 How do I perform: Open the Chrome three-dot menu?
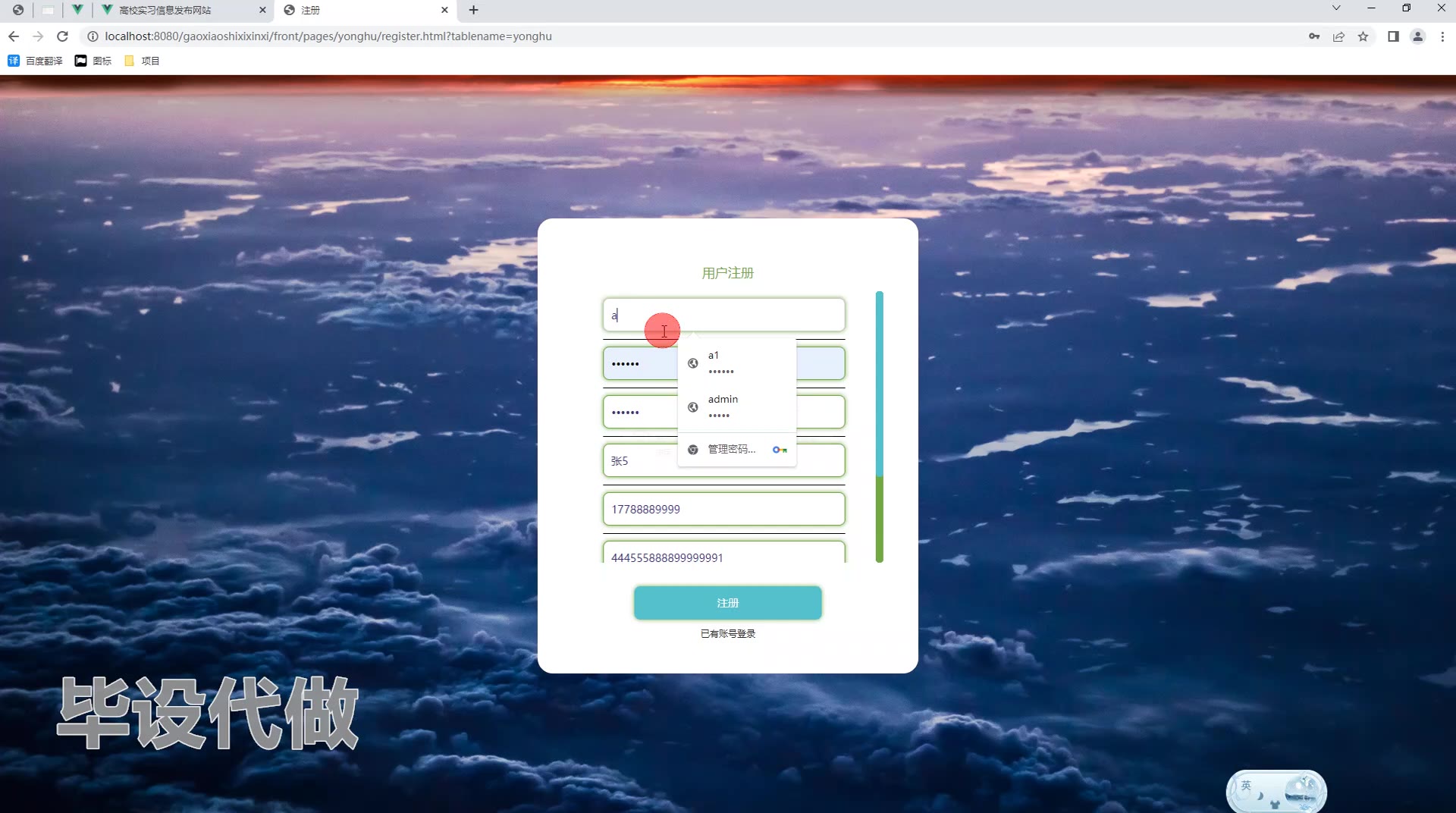(x=1442, y=36)
